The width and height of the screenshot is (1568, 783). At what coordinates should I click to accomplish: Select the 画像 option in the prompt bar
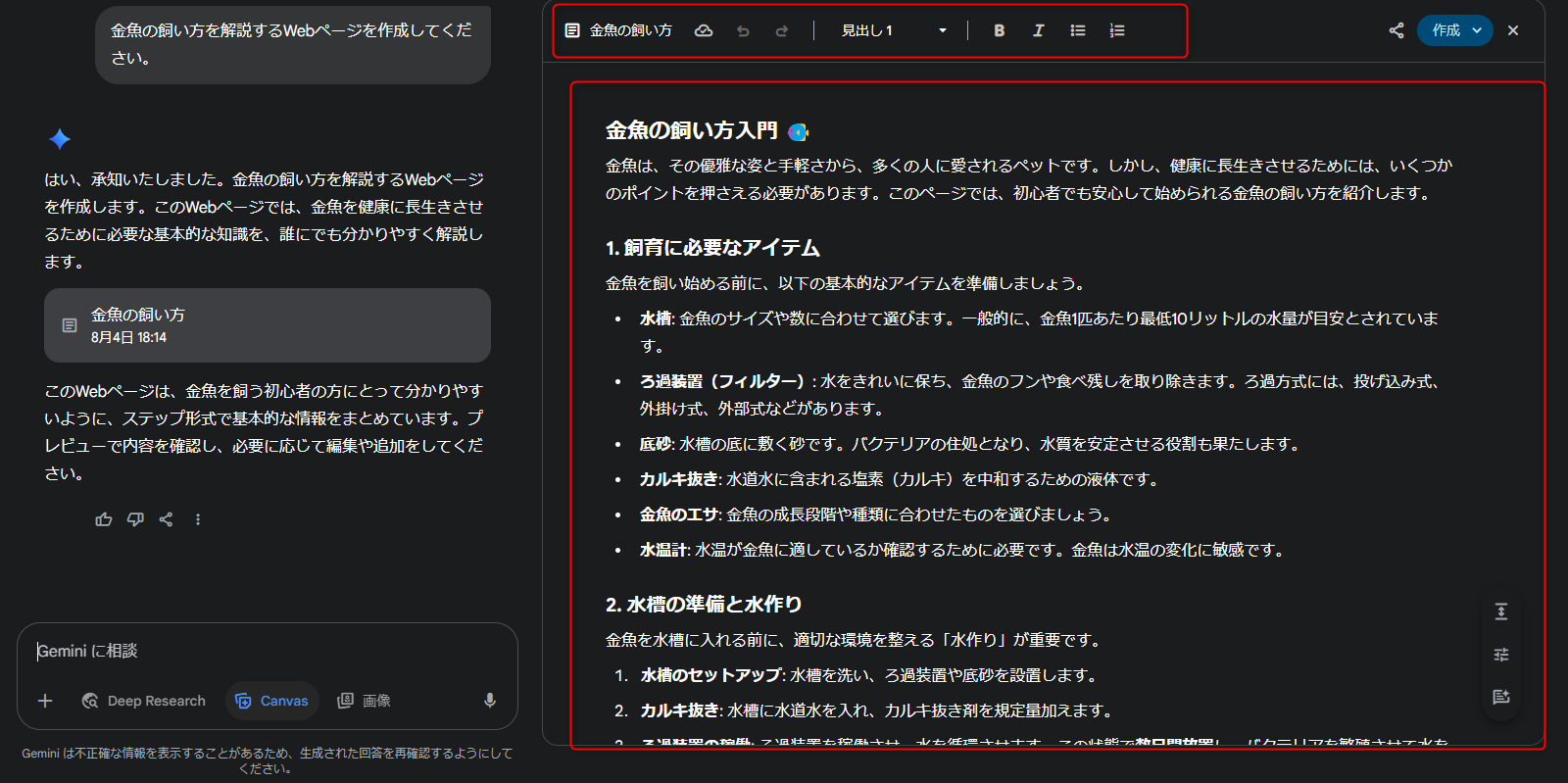365,701
